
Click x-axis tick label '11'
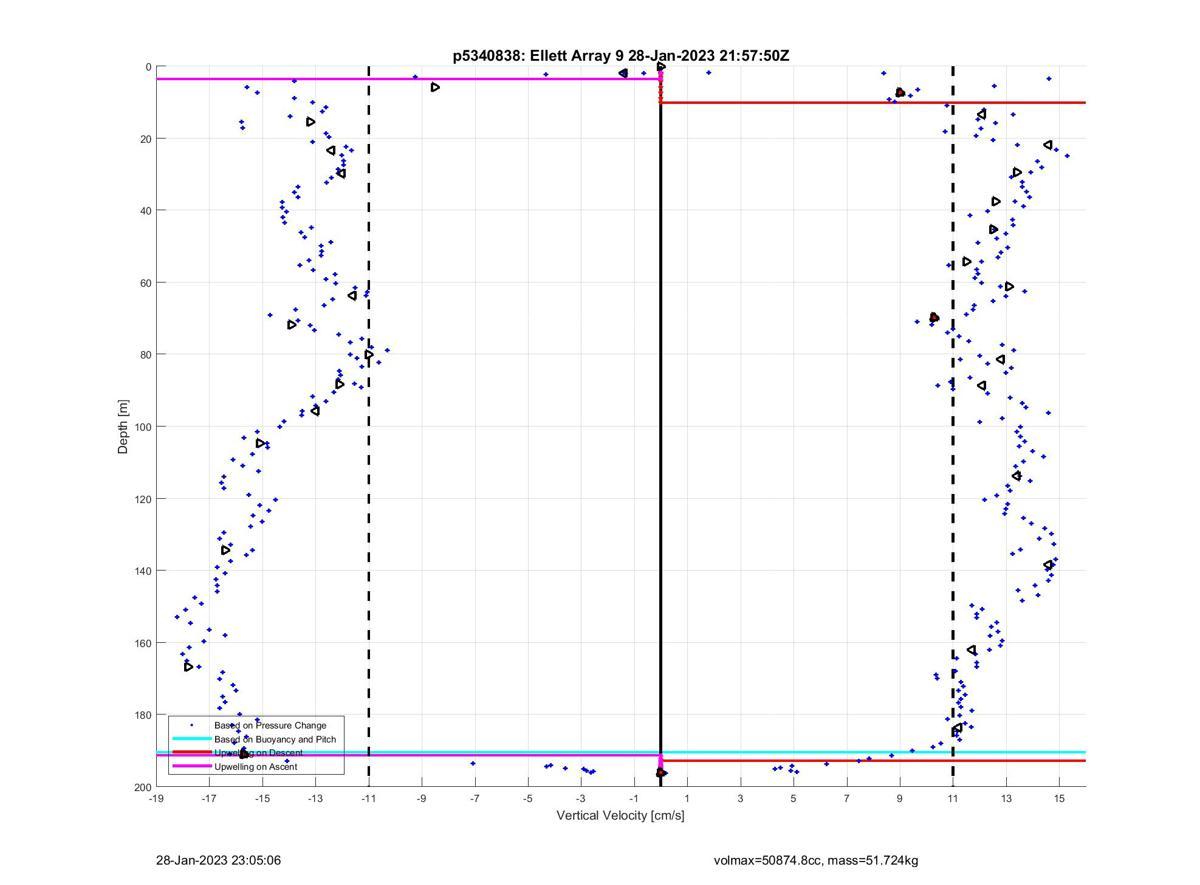point(953,799)
